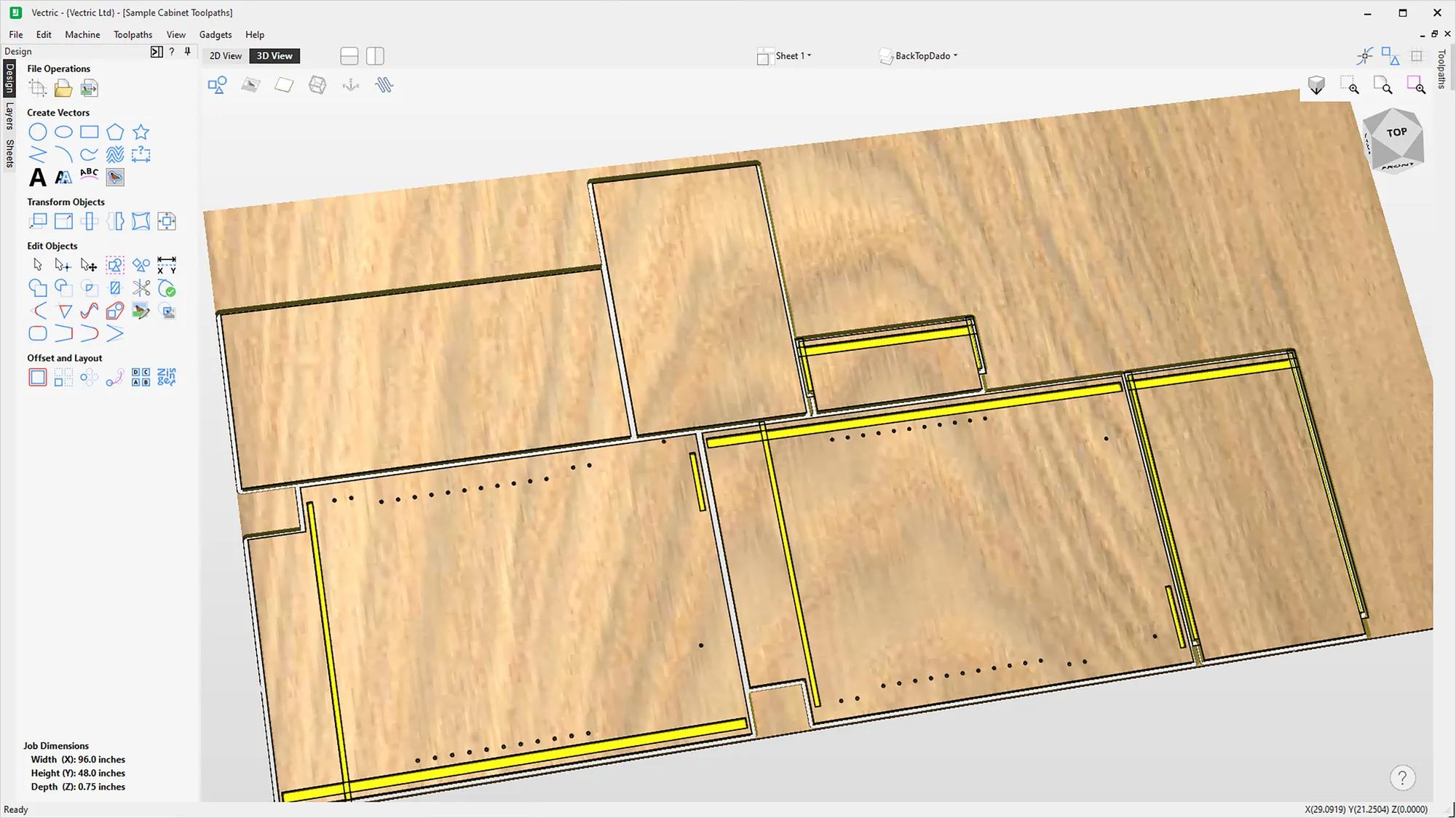Select the Node Editing tool
This screenshot has width=1456, height=818.
coord(63,265)
